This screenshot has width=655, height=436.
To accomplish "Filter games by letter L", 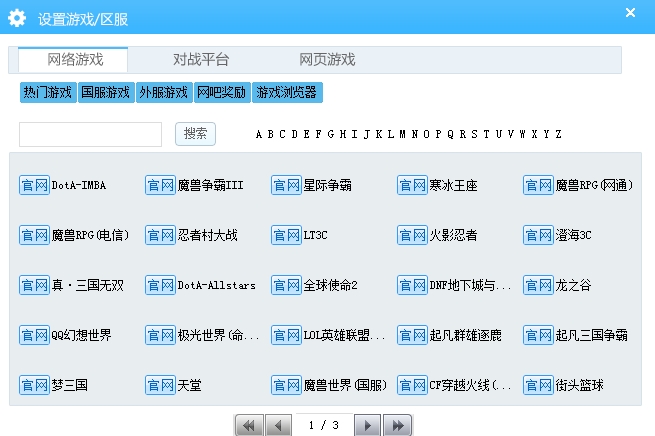I will [x=391, y=134].
